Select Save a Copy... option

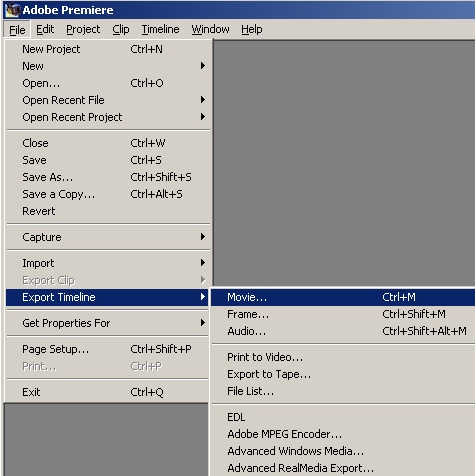(x=108, y=194)
